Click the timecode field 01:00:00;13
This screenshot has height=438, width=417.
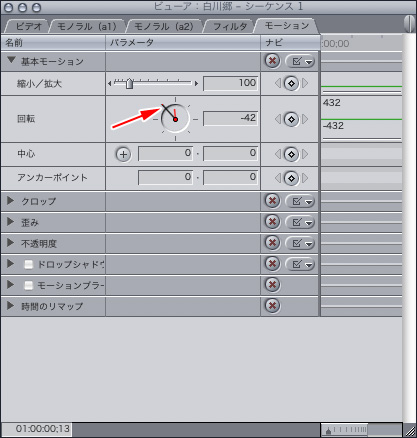point(37,429)
